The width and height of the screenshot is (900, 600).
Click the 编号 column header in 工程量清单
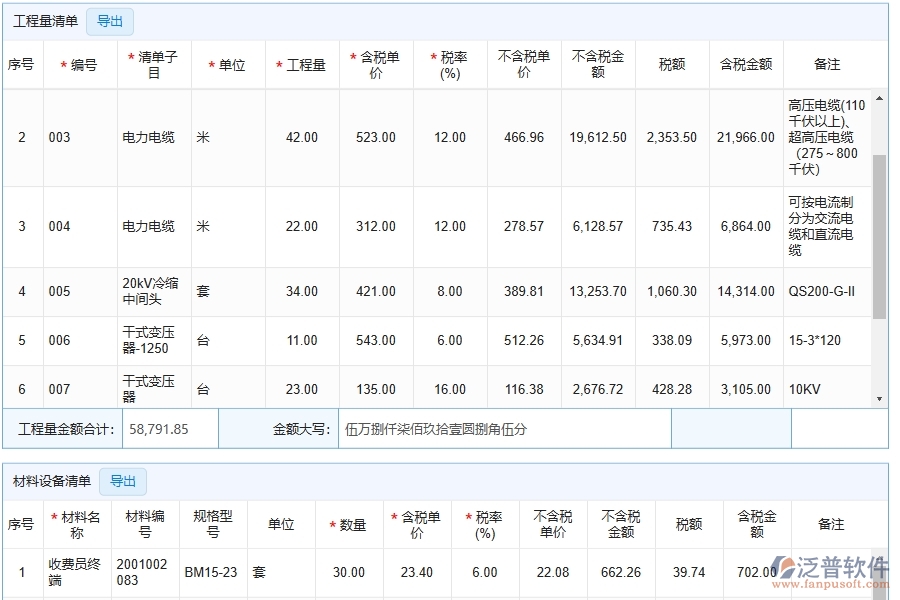(x=80, y=65)
